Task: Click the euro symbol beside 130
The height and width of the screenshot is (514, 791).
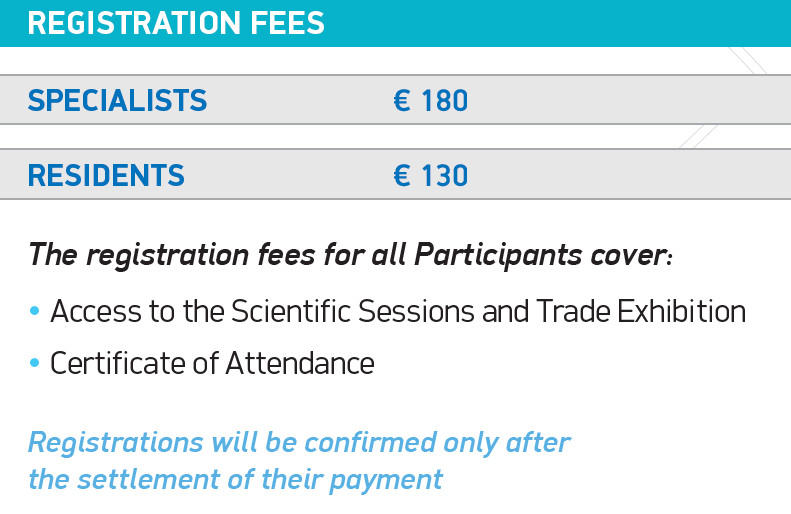Action: (x=402, y=176)
